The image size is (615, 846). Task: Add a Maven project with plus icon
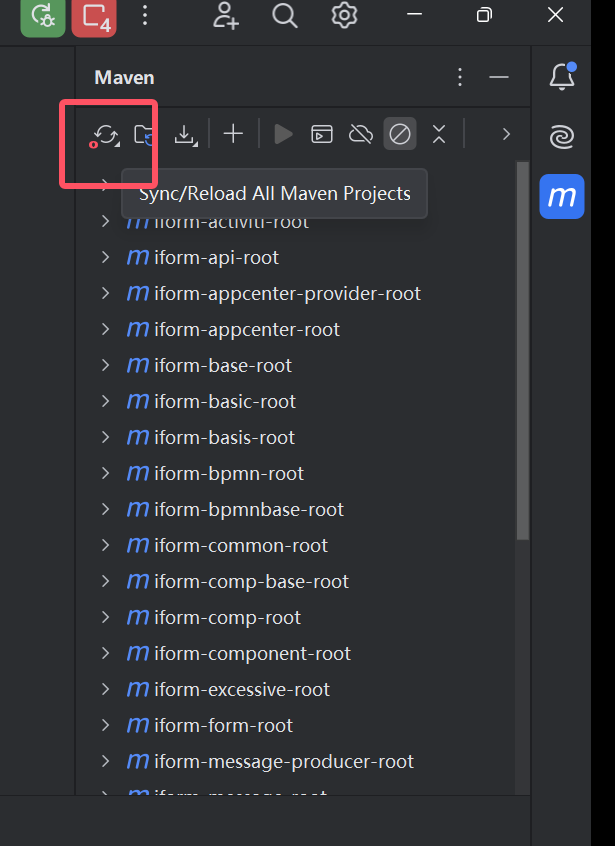coord(233,134)
